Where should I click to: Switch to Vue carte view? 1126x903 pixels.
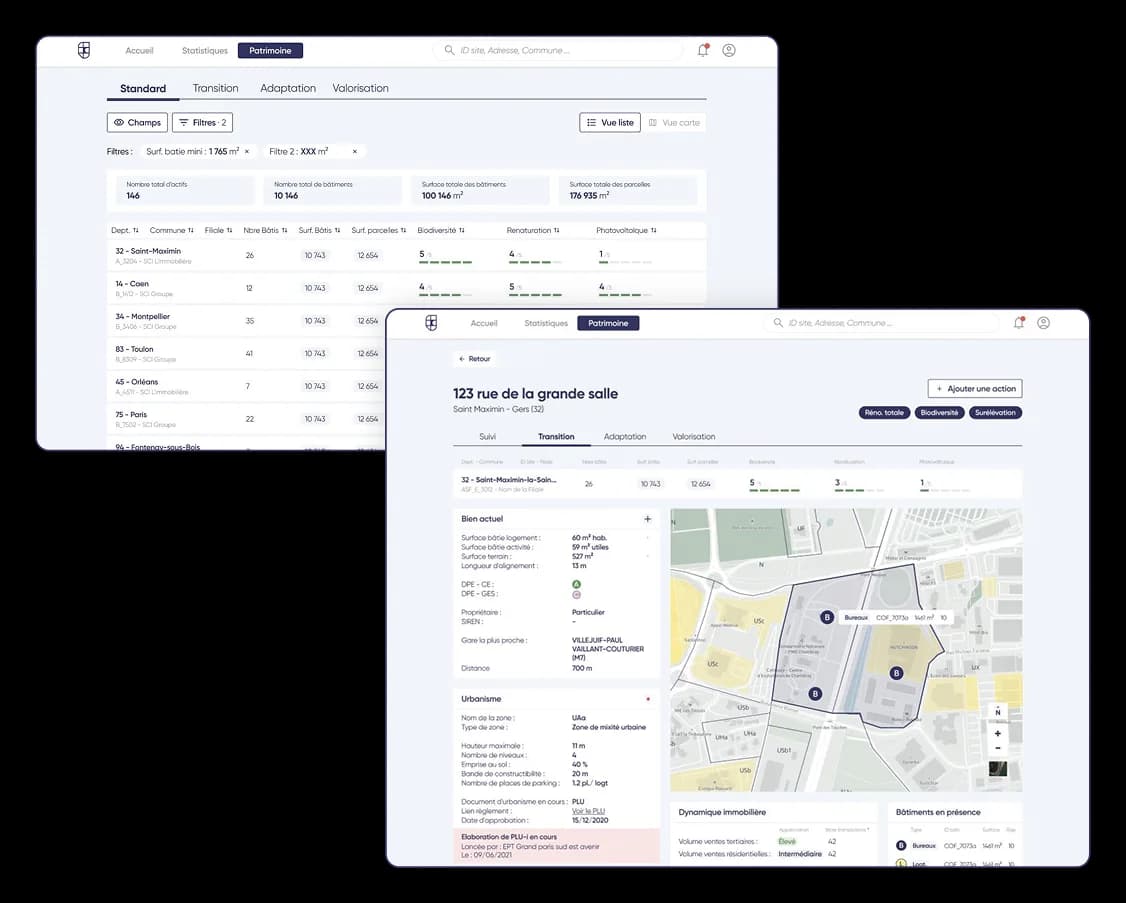(x=674, y=123)
